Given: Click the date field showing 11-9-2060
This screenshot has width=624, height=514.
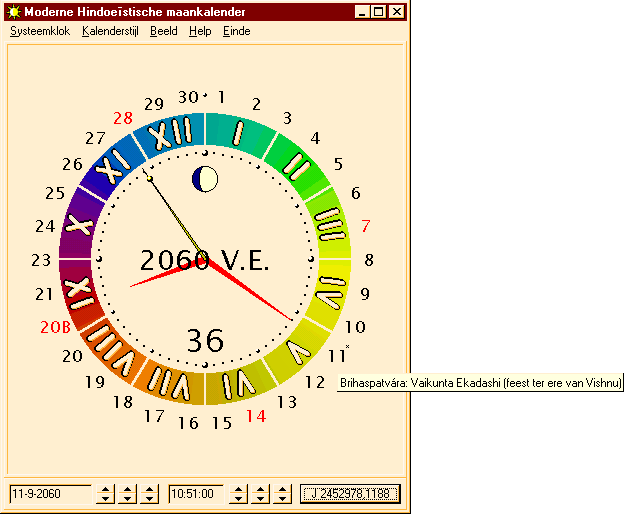Looking at the screenshot, I should coord(50,493).
